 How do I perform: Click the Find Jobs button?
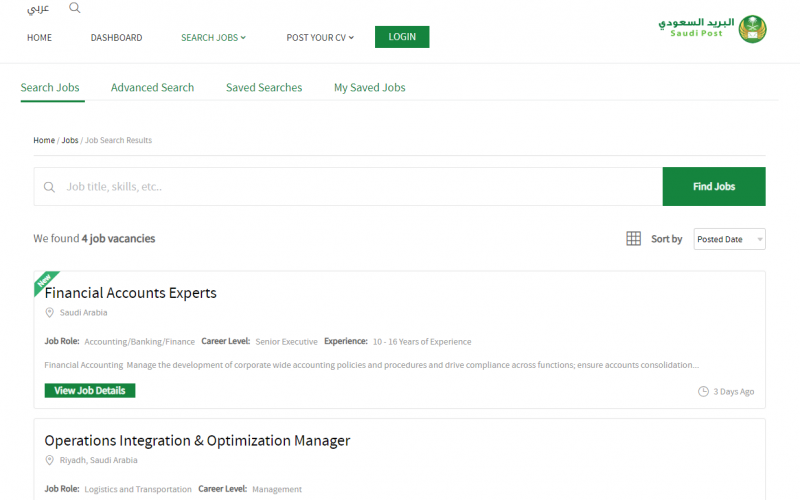click(714, 186)
